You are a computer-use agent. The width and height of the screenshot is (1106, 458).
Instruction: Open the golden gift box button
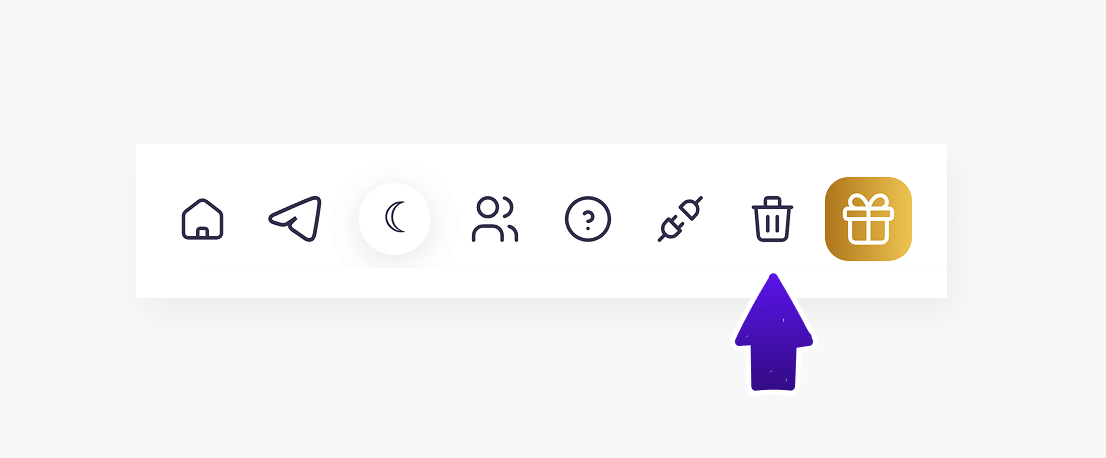(x=868, y=219)
